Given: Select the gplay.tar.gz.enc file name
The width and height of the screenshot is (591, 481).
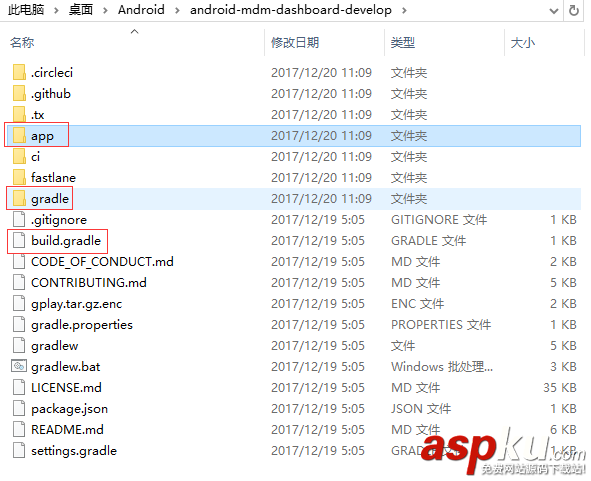Looking at the screenshot, I should 77,304.
